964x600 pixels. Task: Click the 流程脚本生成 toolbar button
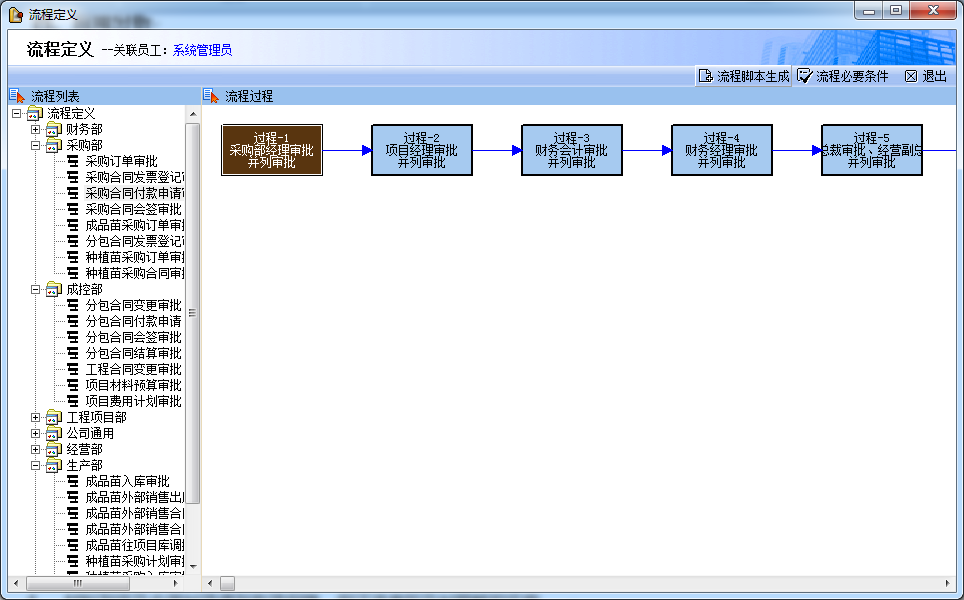[743, 76]
